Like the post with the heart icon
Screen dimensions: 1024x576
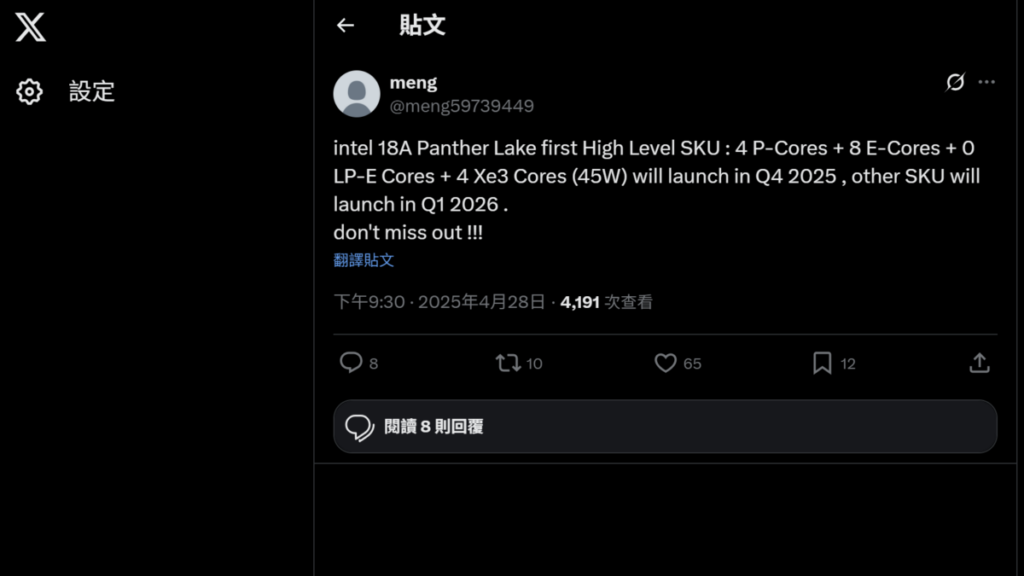point(665,362)
